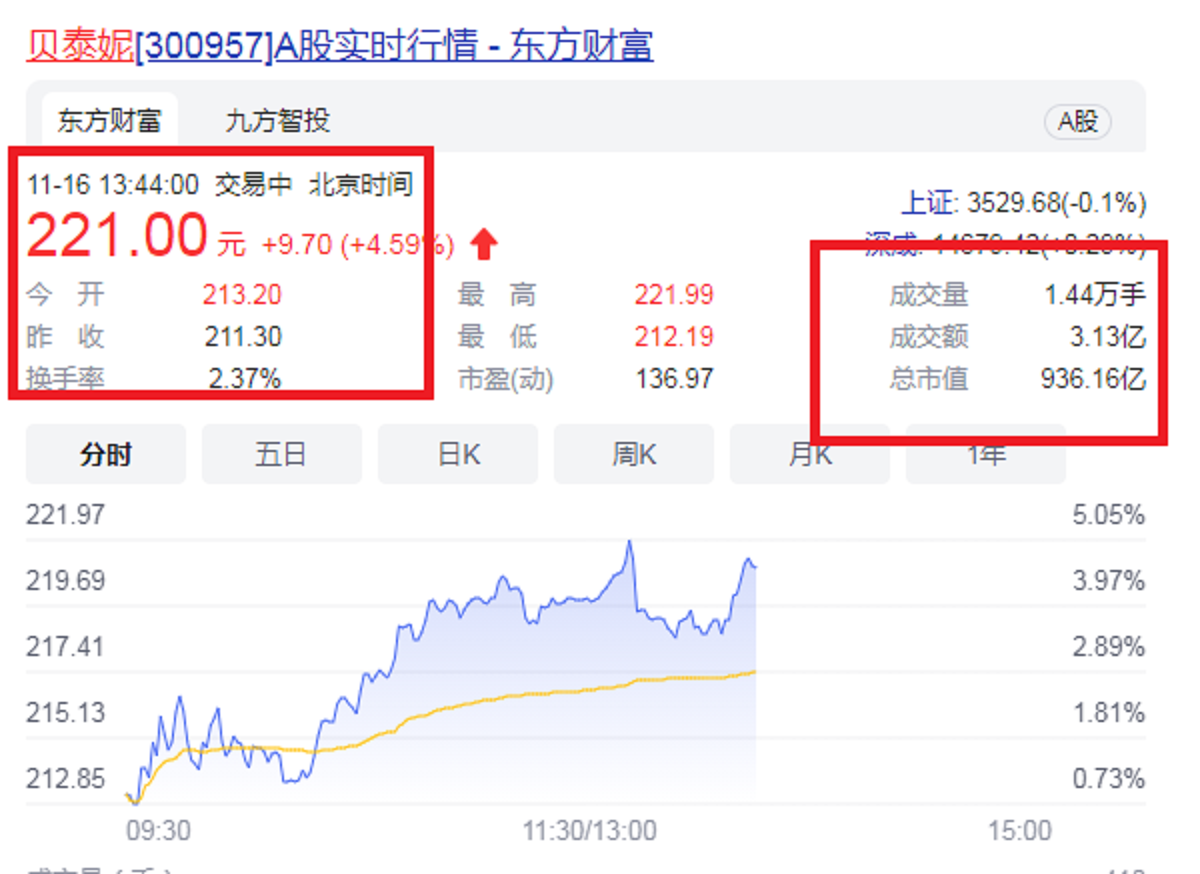Click the 昨收 value 211.30
This screenshot has height=874, width=1200.
[242, 337]
